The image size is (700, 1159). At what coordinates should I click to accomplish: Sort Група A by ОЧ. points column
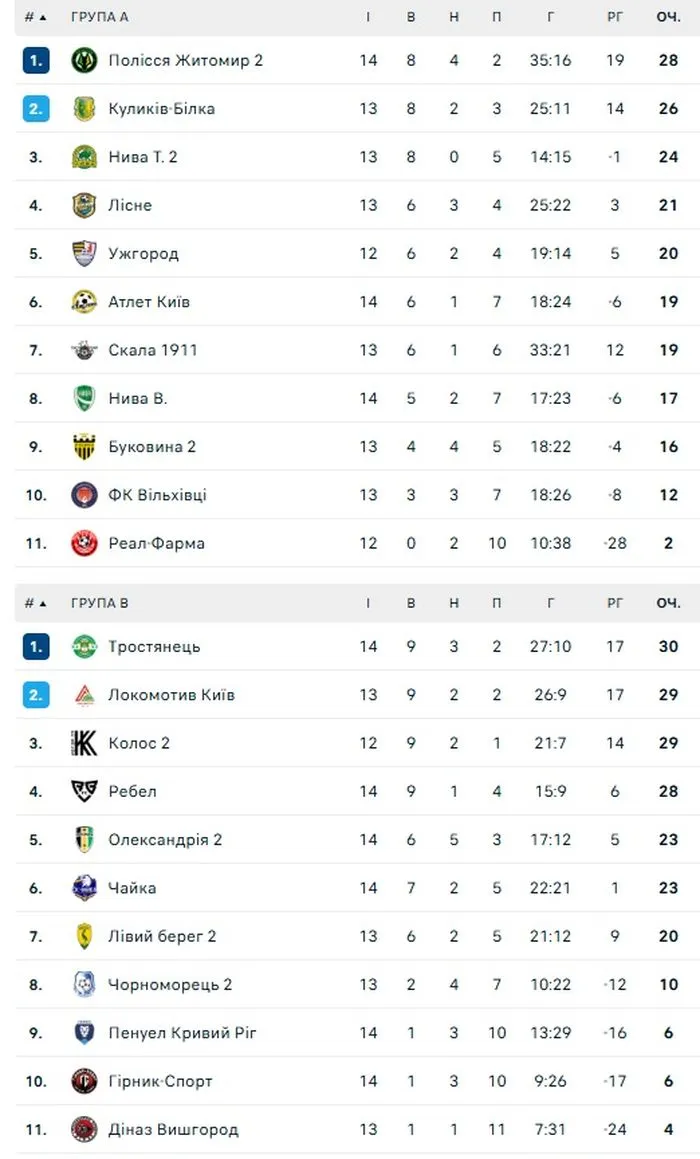pyautogui.click(x=668, y=17)
